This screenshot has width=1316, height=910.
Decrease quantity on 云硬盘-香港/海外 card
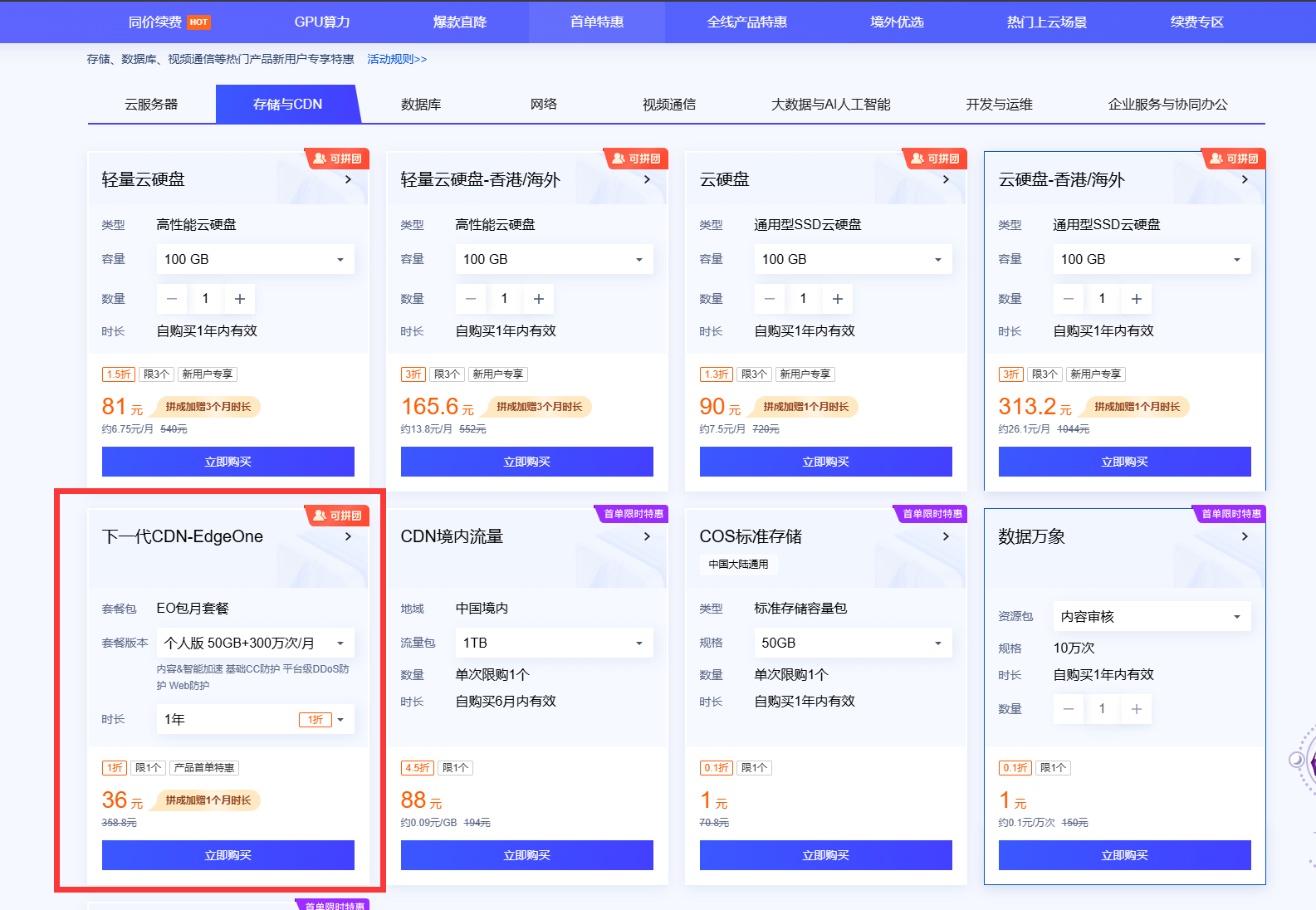point(1069,299)
